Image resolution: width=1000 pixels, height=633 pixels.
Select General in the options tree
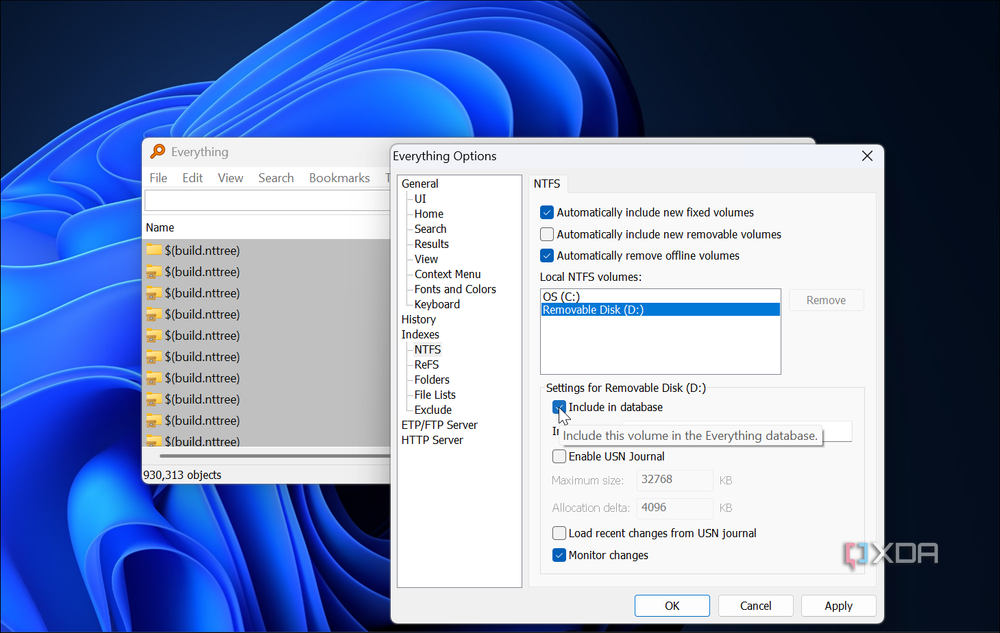pos(420,184)
